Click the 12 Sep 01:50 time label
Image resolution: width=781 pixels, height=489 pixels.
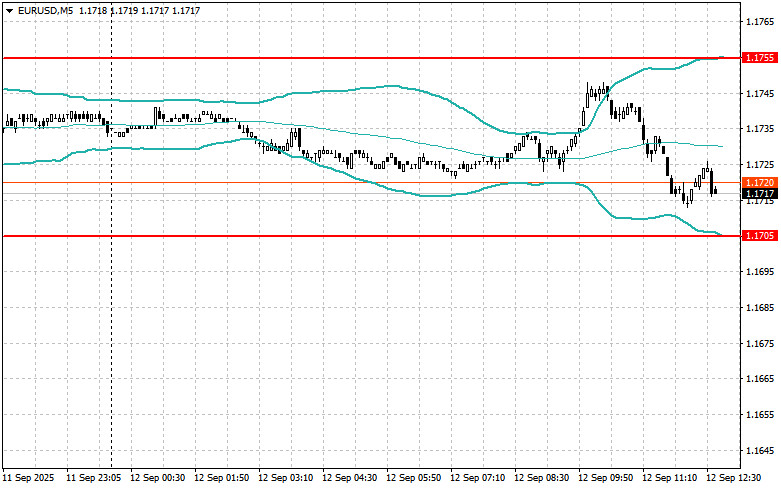(222, 478)
